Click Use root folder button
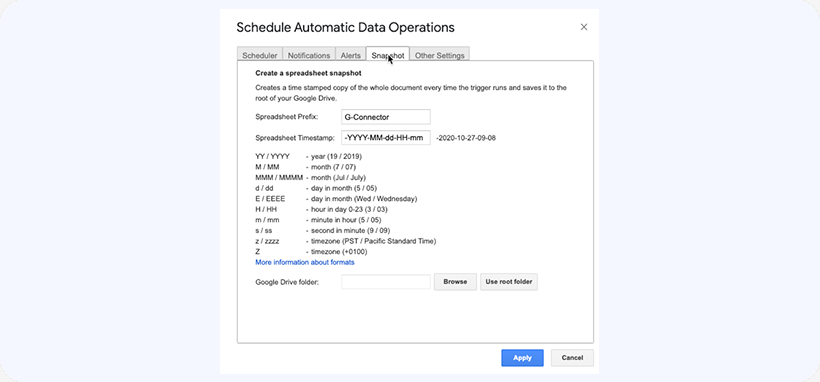Image resolution: width=820 pixels, height=382 pixels. pos(508,282)
